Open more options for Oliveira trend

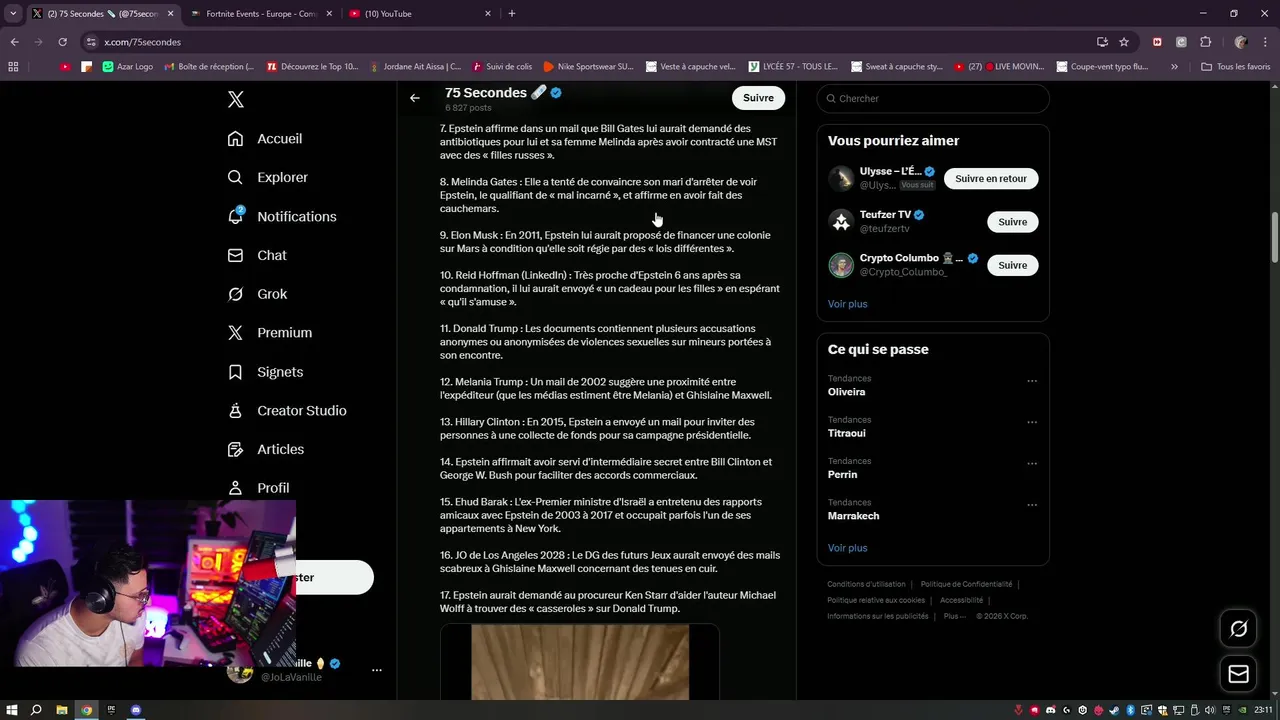tap(1032, 381)
